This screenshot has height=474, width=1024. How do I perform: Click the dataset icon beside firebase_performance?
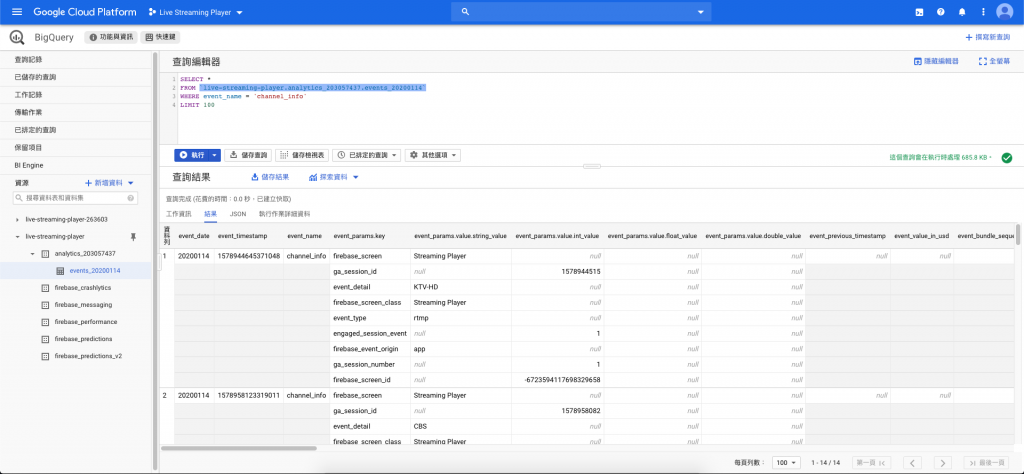45,322
